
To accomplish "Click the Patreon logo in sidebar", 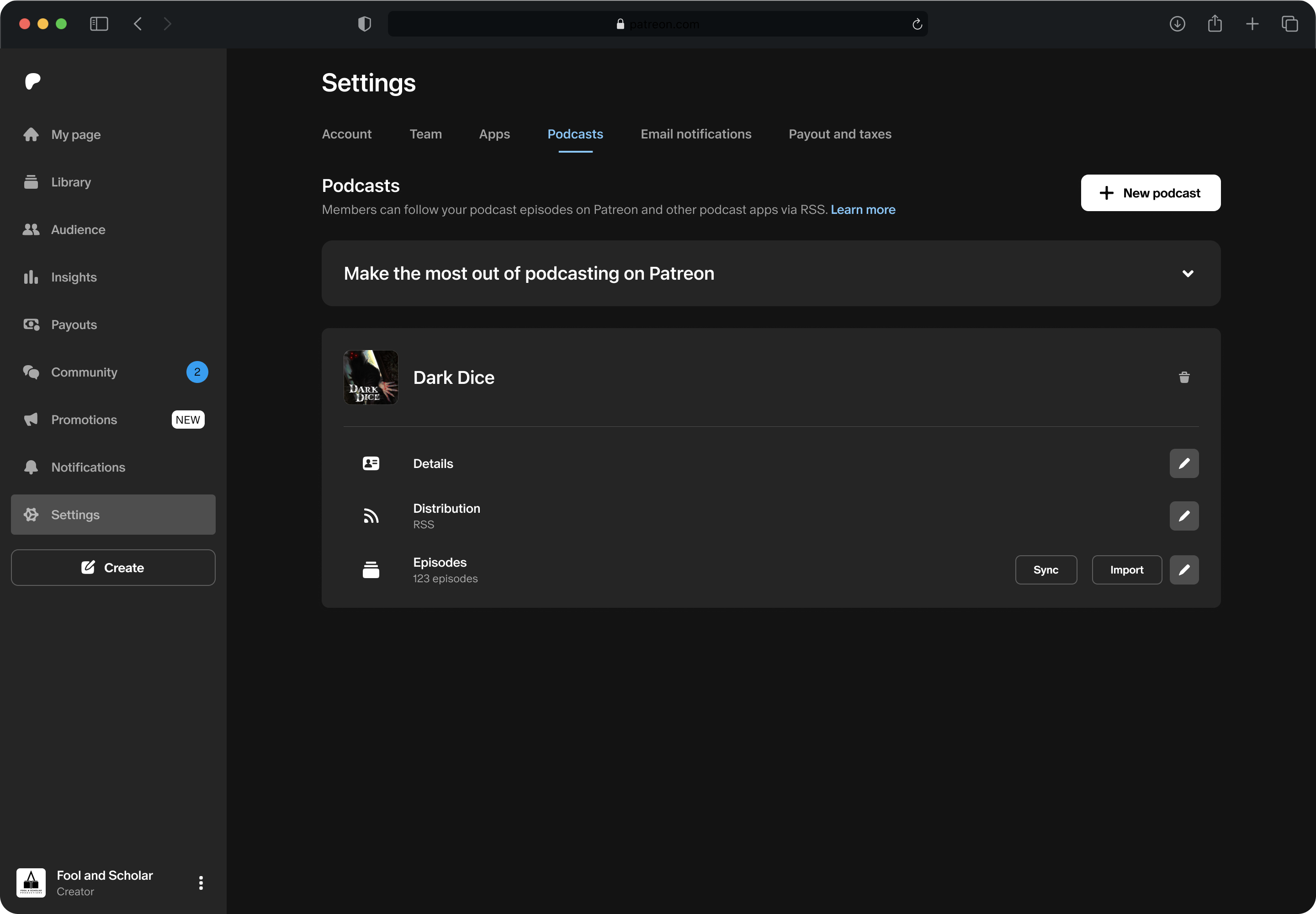I will tap(32, 81).
